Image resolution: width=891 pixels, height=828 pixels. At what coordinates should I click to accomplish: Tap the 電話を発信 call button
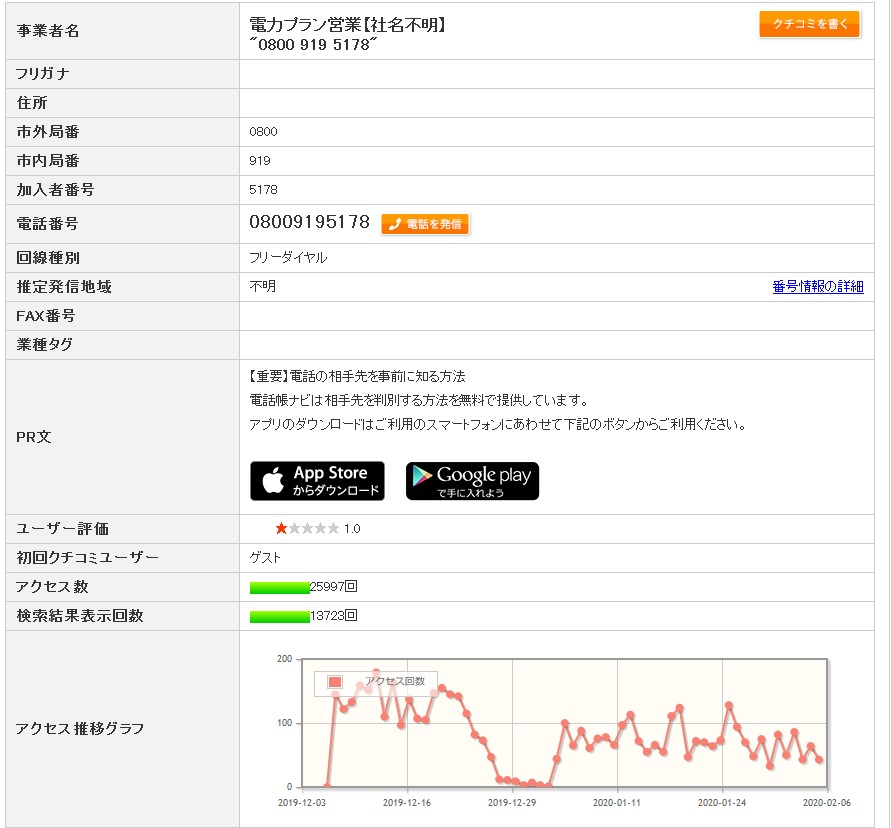425,224
